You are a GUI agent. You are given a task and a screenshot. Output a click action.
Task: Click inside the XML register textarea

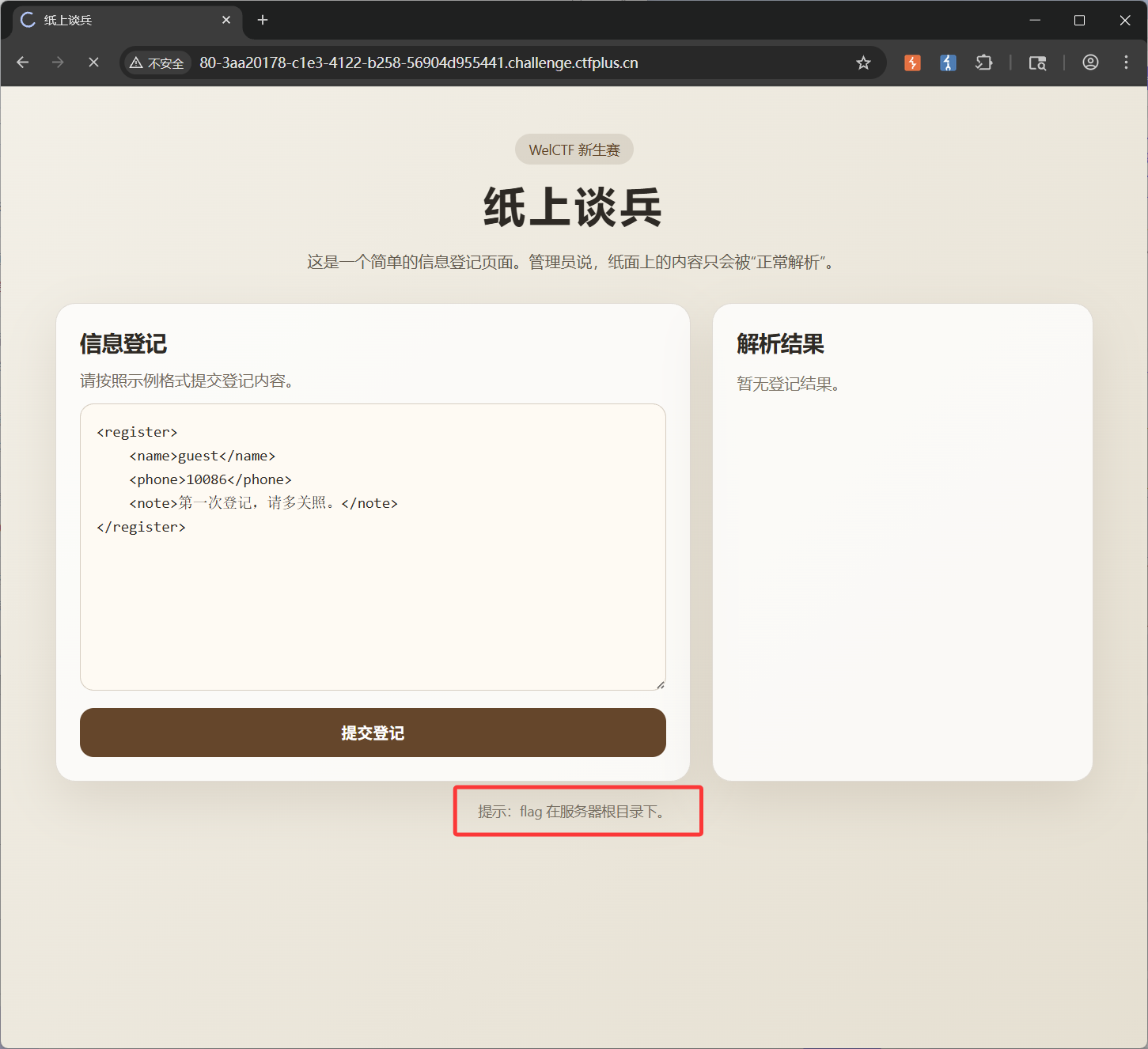pyautogui.click(x=373, y=547)
